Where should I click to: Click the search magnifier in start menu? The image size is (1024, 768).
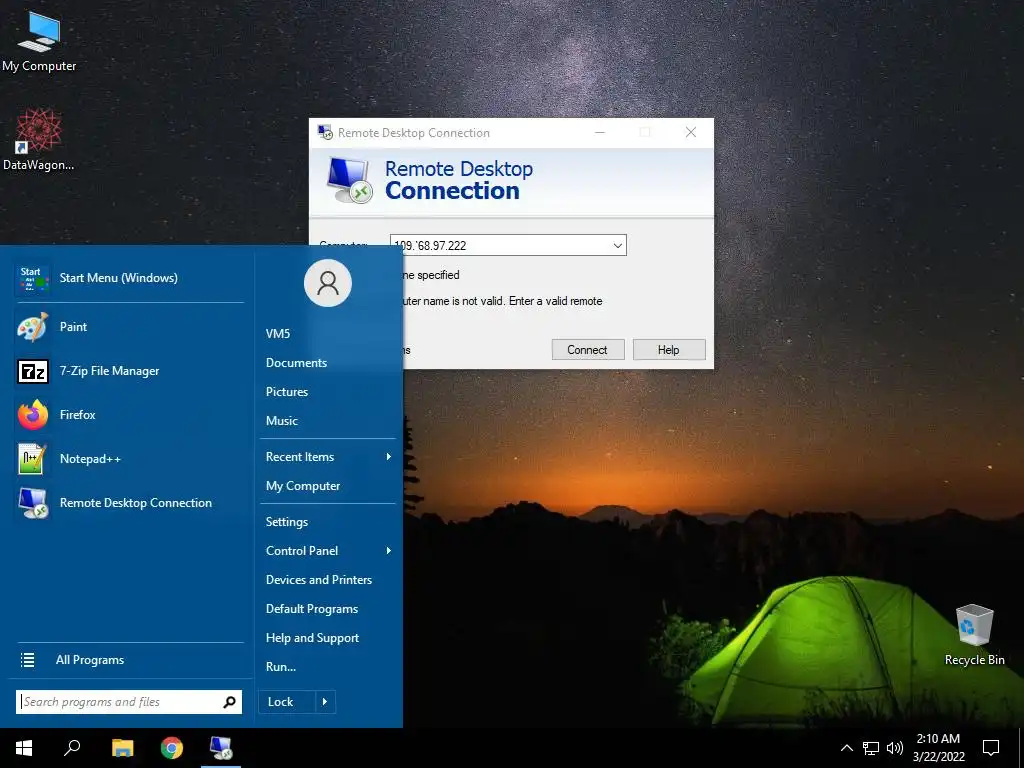[229, 702]
